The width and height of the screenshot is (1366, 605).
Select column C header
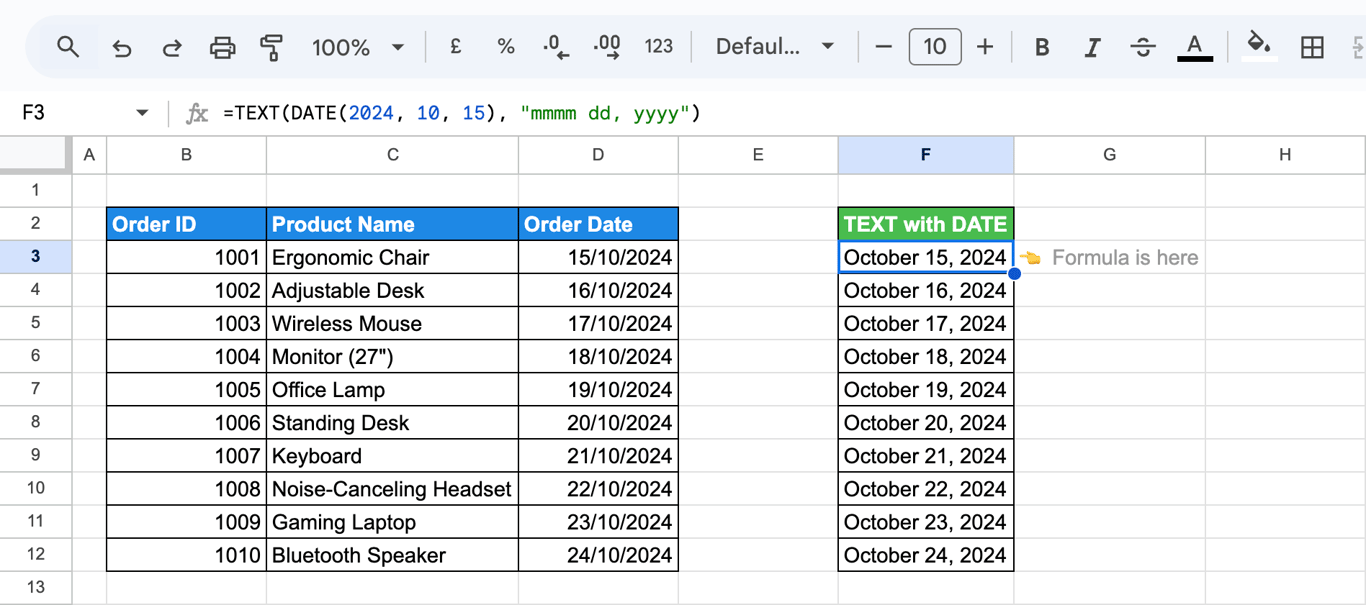[x=392, y=154]
